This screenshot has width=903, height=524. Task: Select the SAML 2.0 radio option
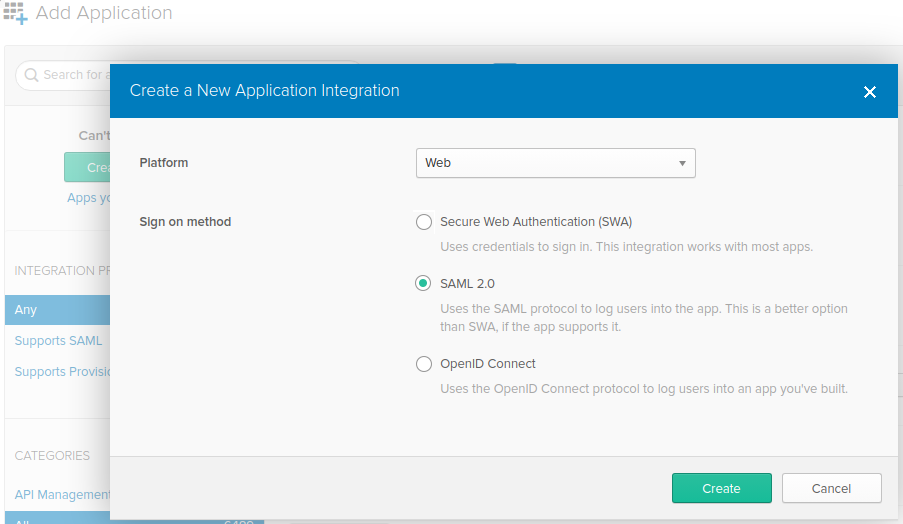[x=423, y=283]
